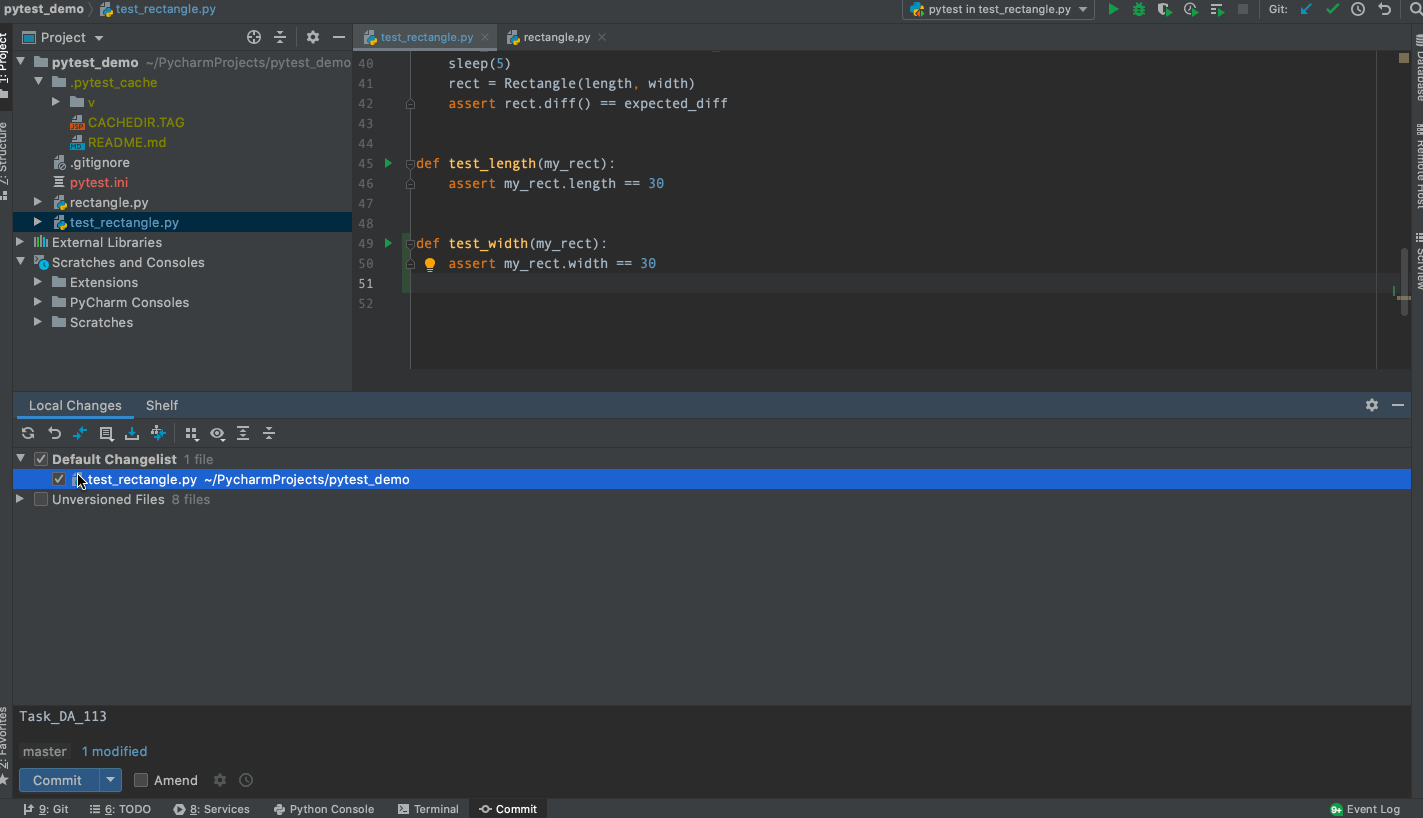Viewport: 1423px width, 818px height.
Task: Run with Coverage icon in the toolbar
Action: (1165, 9)
